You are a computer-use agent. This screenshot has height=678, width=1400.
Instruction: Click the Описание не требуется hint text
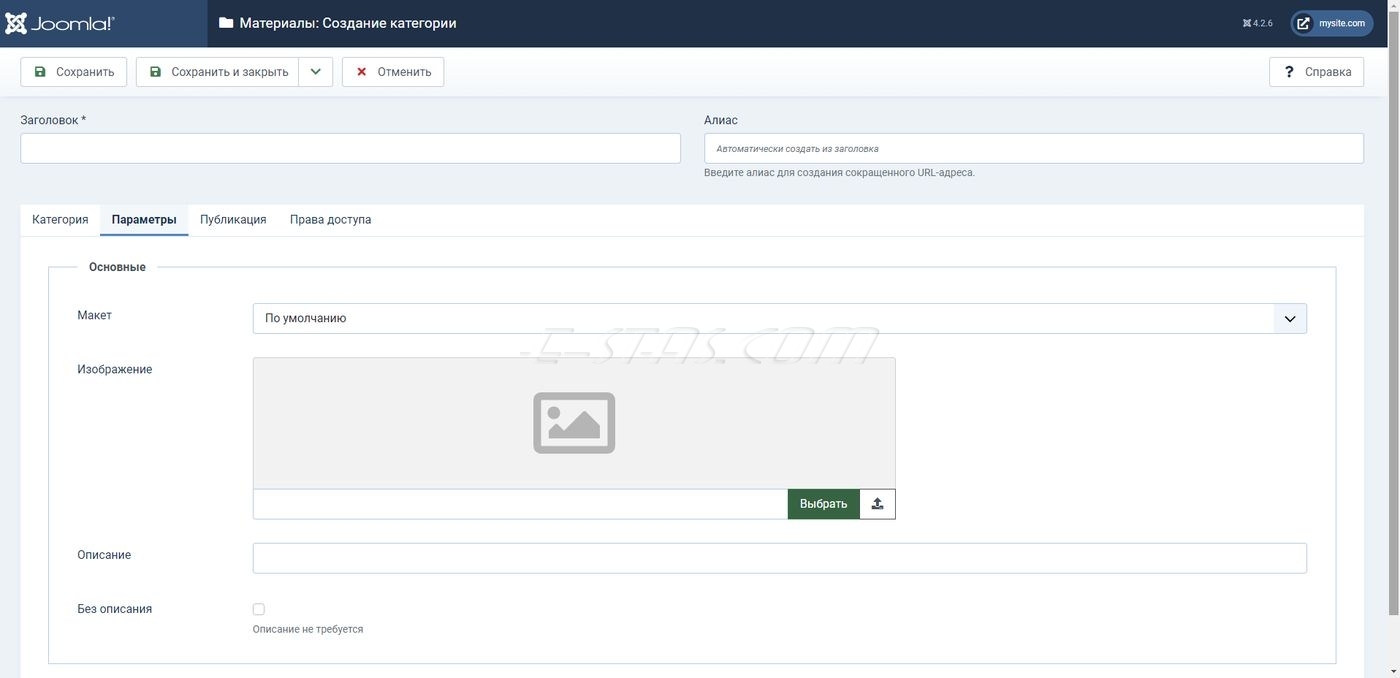308,629
